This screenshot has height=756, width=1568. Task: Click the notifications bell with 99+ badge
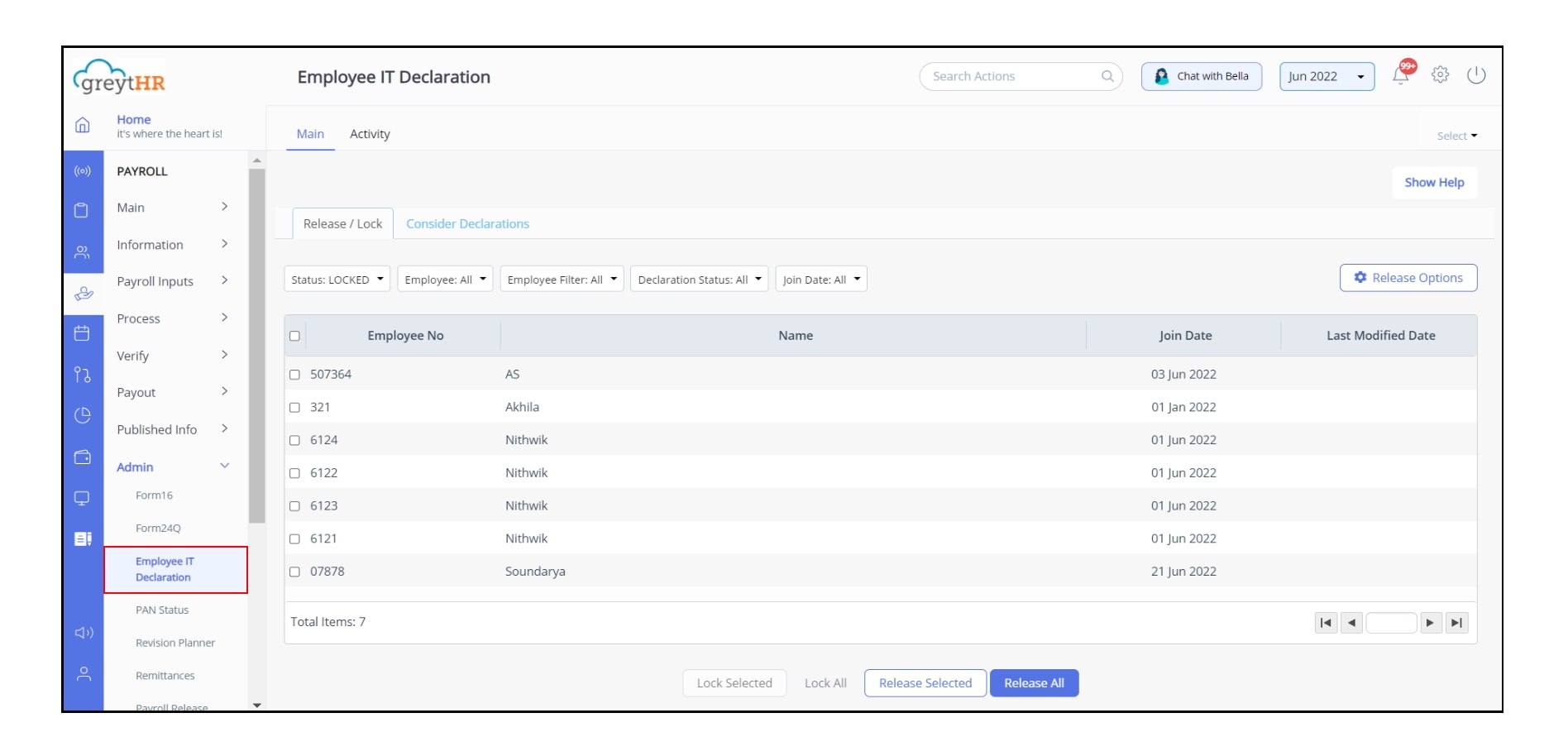coord(1401,75)
